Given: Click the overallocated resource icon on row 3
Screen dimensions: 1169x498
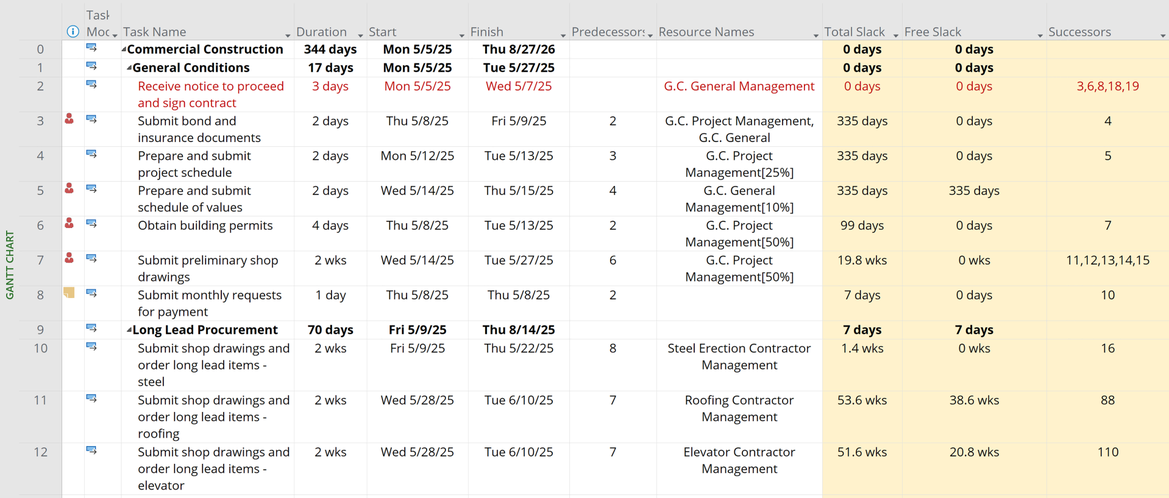Looking at the screenshot, I should point(69,119).
